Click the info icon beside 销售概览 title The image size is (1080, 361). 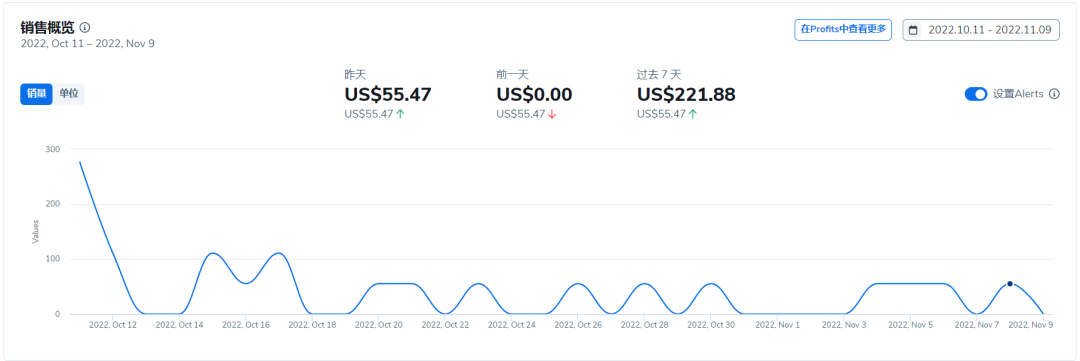pyautogui.click(x=85, y=28)
